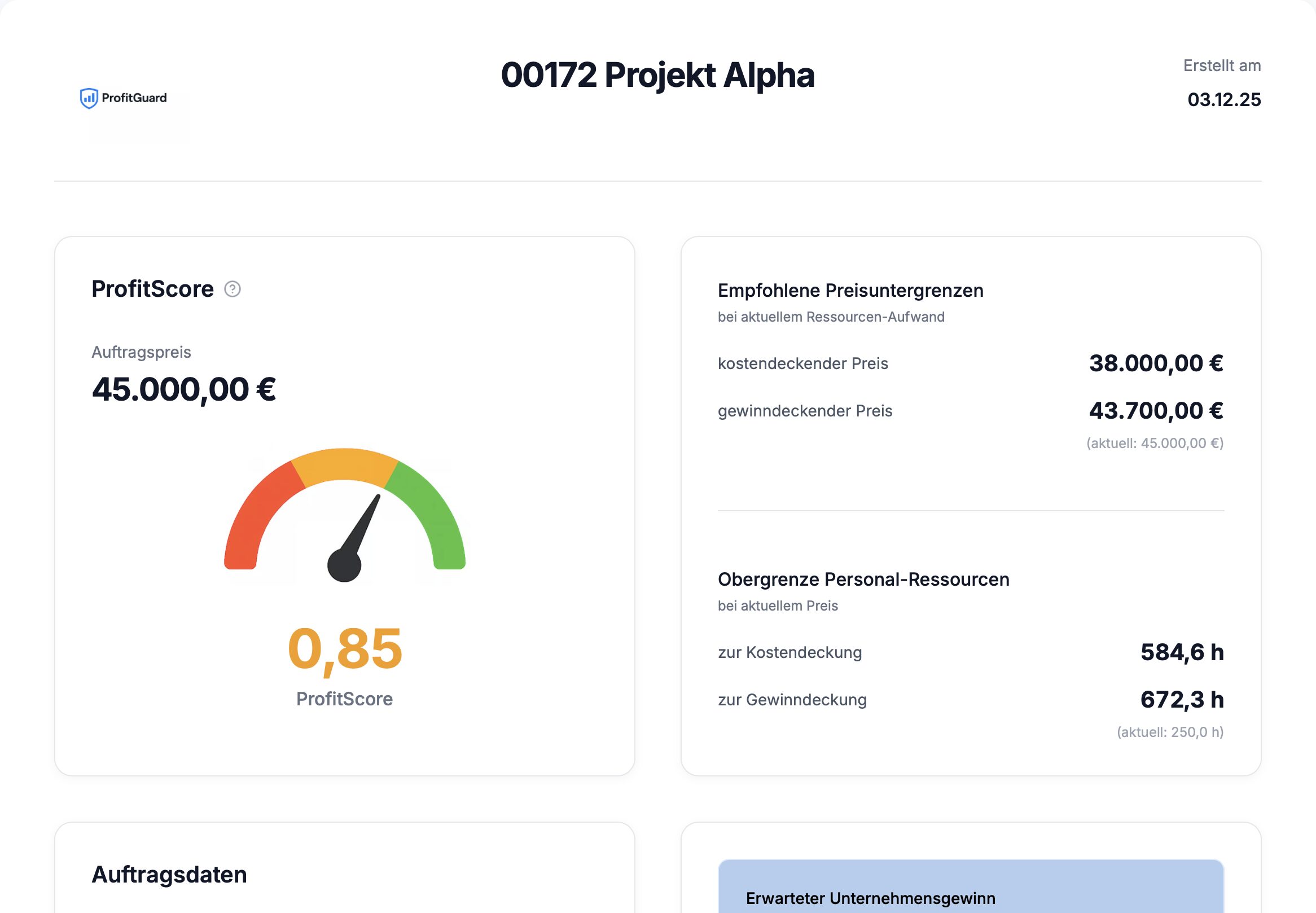Click the ProfitGuard shield logo icon

pyautogui.click(x=89, y=98)
